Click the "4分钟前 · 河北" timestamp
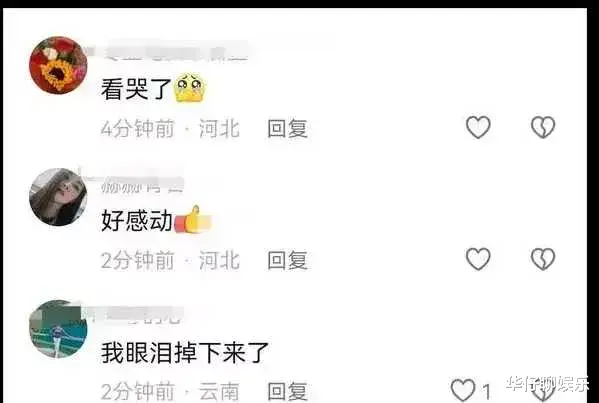Image resolution: width=599 pixels, height=403 pixels. click(170, 128)
